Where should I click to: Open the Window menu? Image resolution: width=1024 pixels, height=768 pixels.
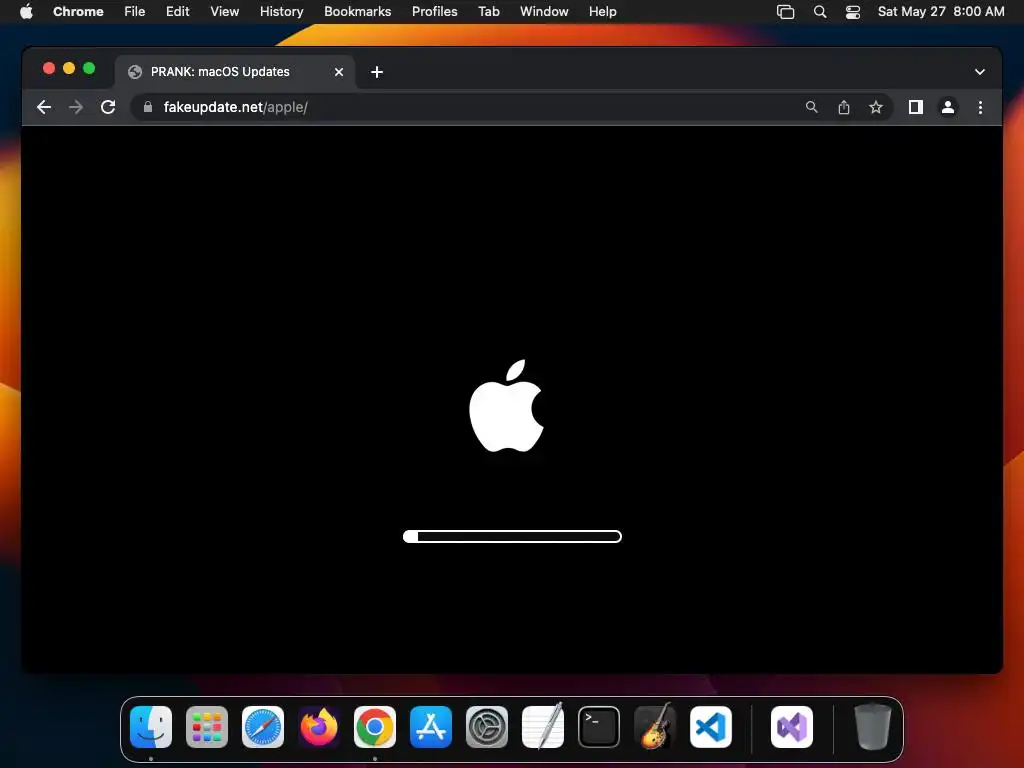[544, 11]
